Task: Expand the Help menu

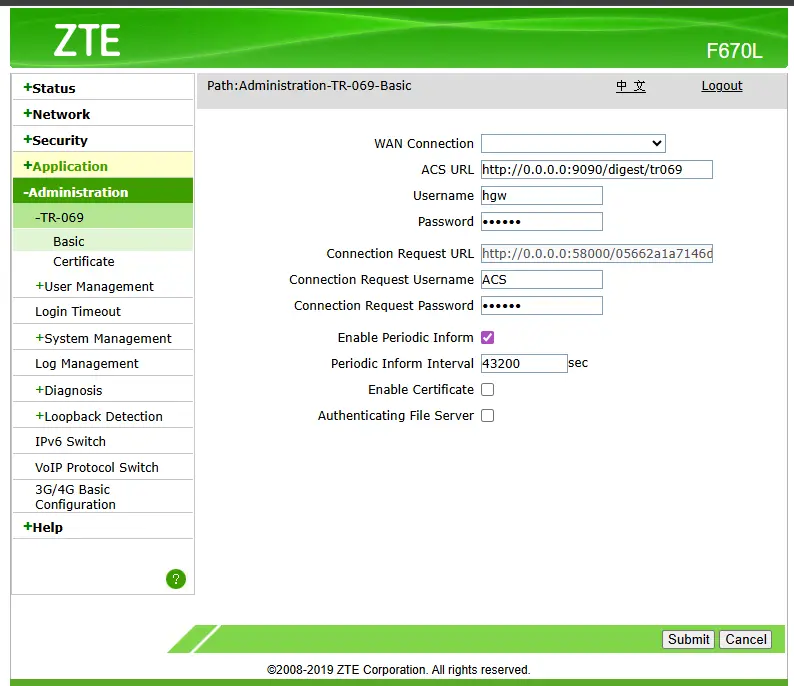Action: coord(43,527)
